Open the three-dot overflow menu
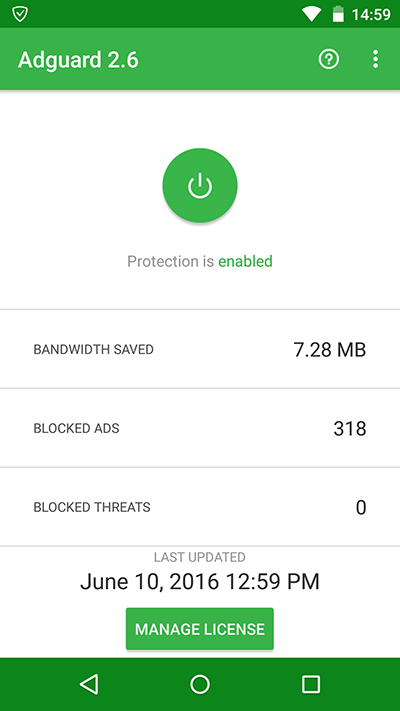This screenshot has width=400, height=711. coord(375,59)
